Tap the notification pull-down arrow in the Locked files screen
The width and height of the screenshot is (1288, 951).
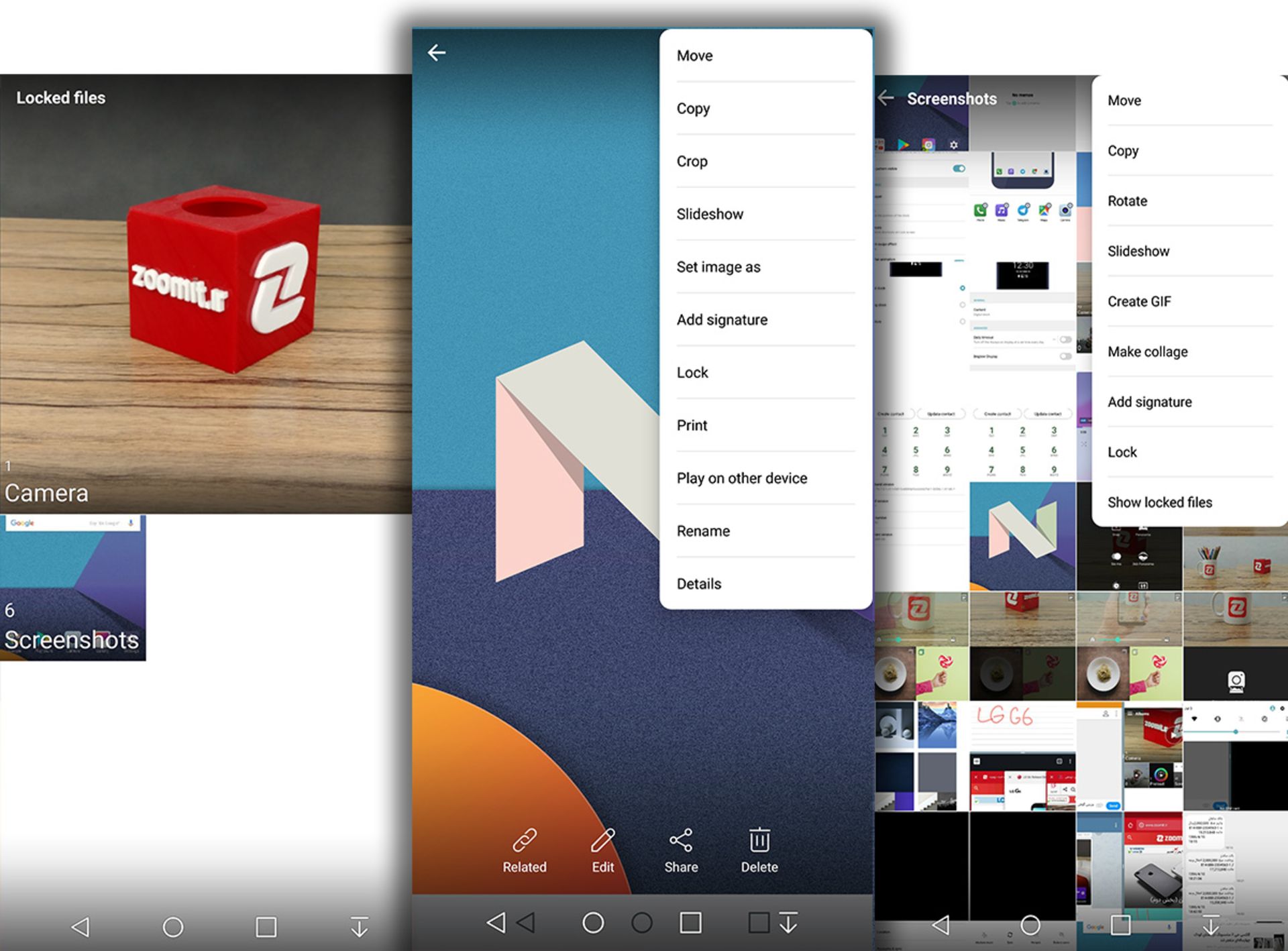tap(360, 927)
